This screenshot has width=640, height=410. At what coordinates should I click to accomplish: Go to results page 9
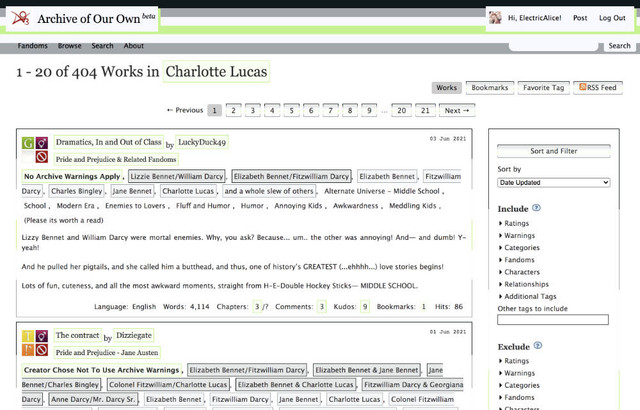point(369,111)
